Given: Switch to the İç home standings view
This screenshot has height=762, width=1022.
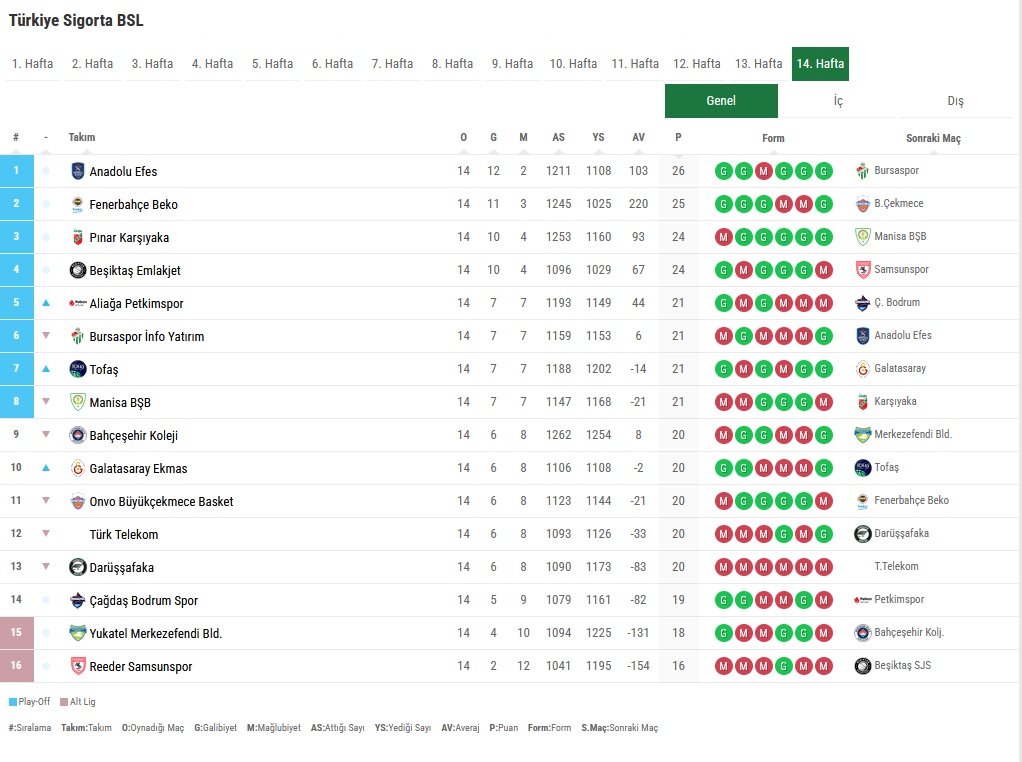Looking at the screenshot, I should pyautogui.click(x=838, y=101).
